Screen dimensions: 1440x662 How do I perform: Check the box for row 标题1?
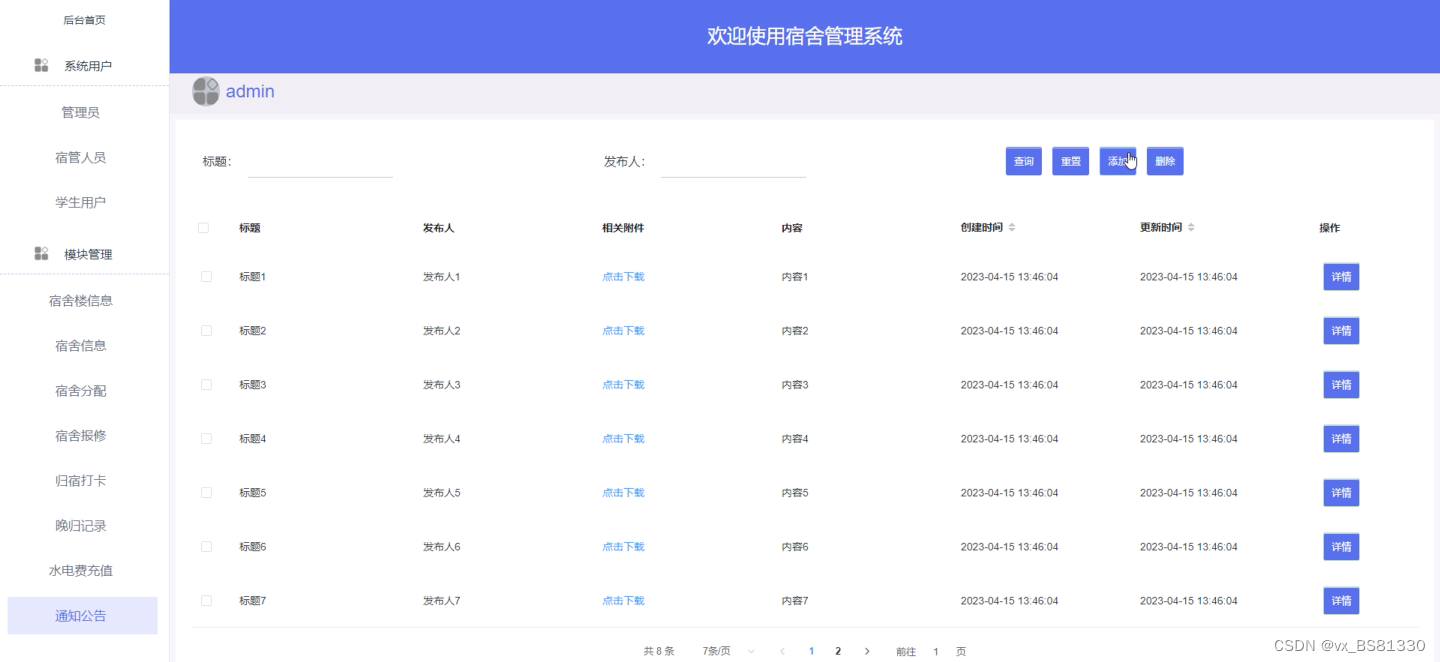point(206,277)
